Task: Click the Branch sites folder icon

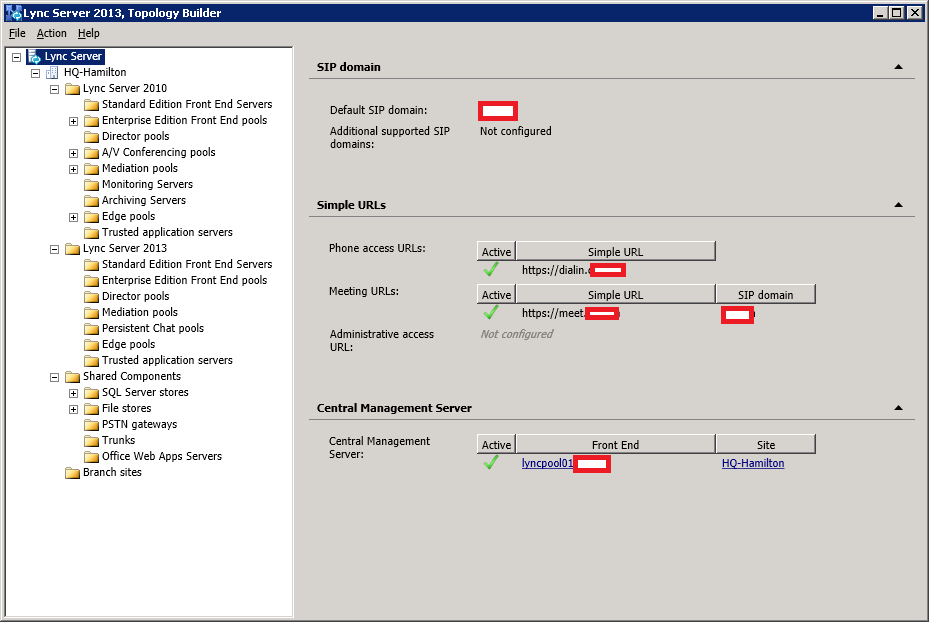Action: pos(72,473)
